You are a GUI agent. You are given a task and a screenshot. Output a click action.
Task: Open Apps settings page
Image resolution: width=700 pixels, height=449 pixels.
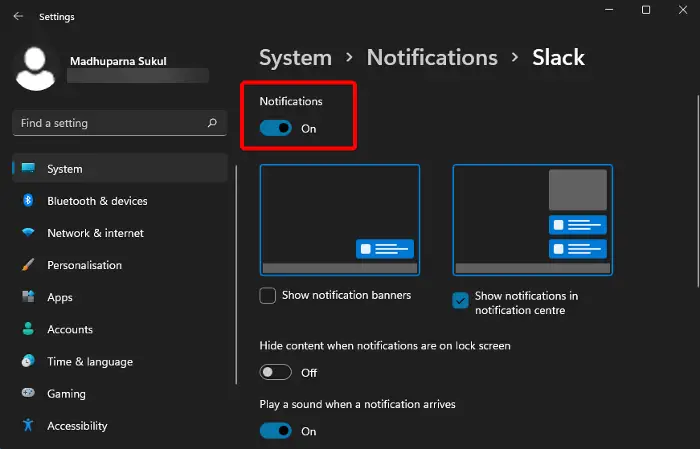point(60,298)
